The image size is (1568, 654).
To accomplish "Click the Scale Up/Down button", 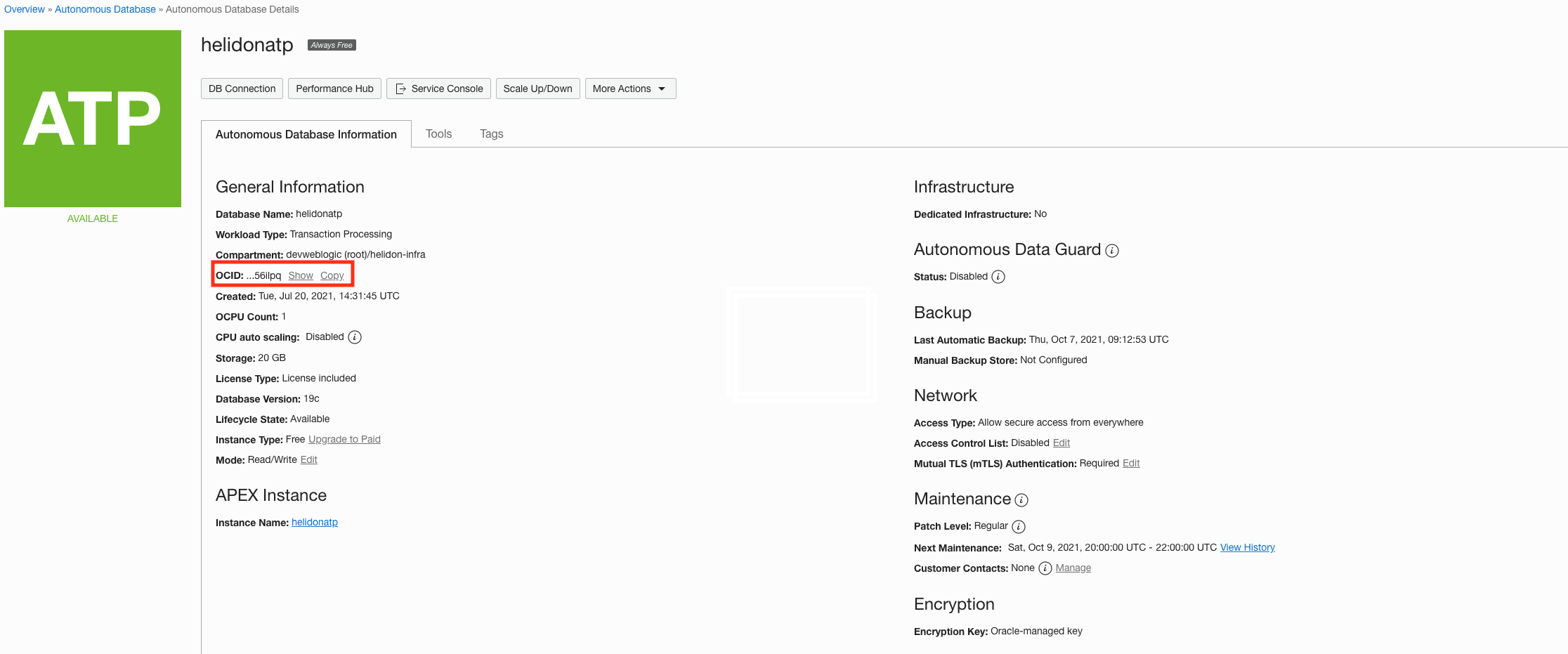I will [x=537, y=89].
